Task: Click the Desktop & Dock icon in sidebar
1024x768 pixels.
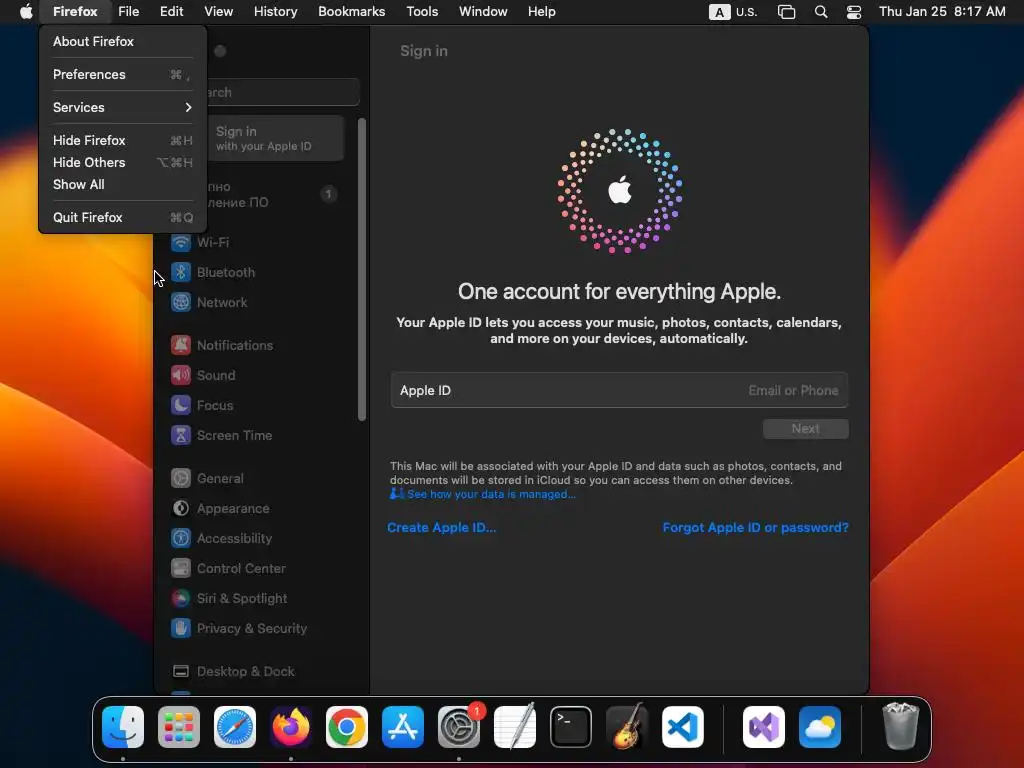Action: [x=181, y=672]
